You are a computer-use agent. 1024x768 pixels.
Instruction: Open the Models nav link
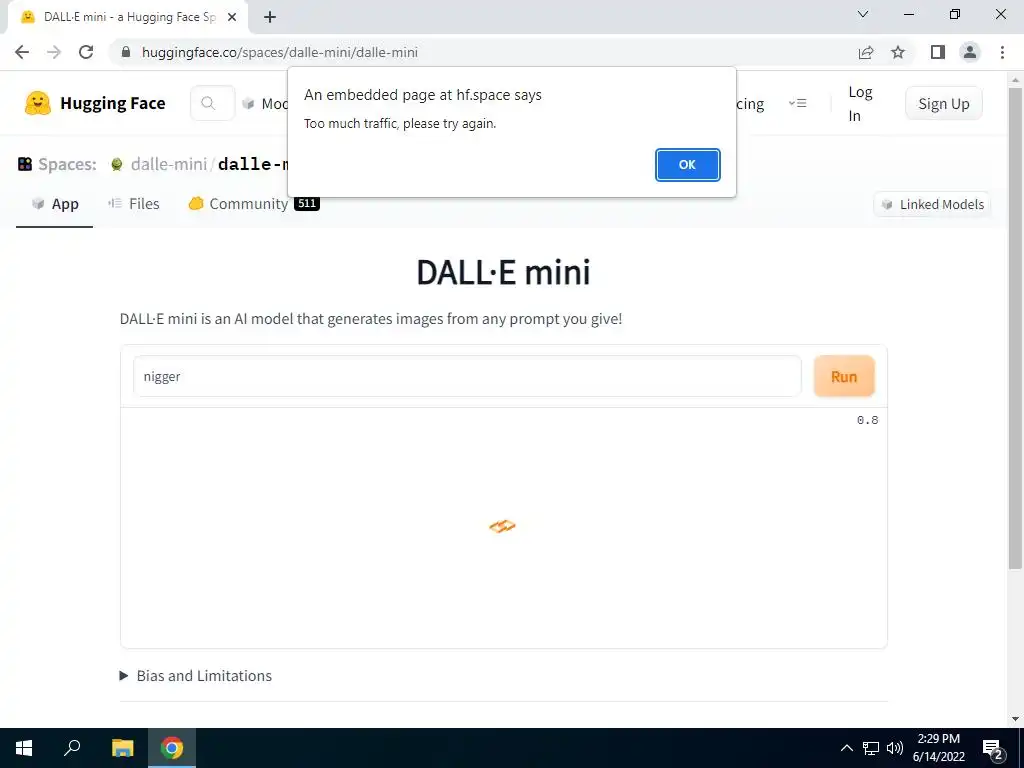coord(266,104)
